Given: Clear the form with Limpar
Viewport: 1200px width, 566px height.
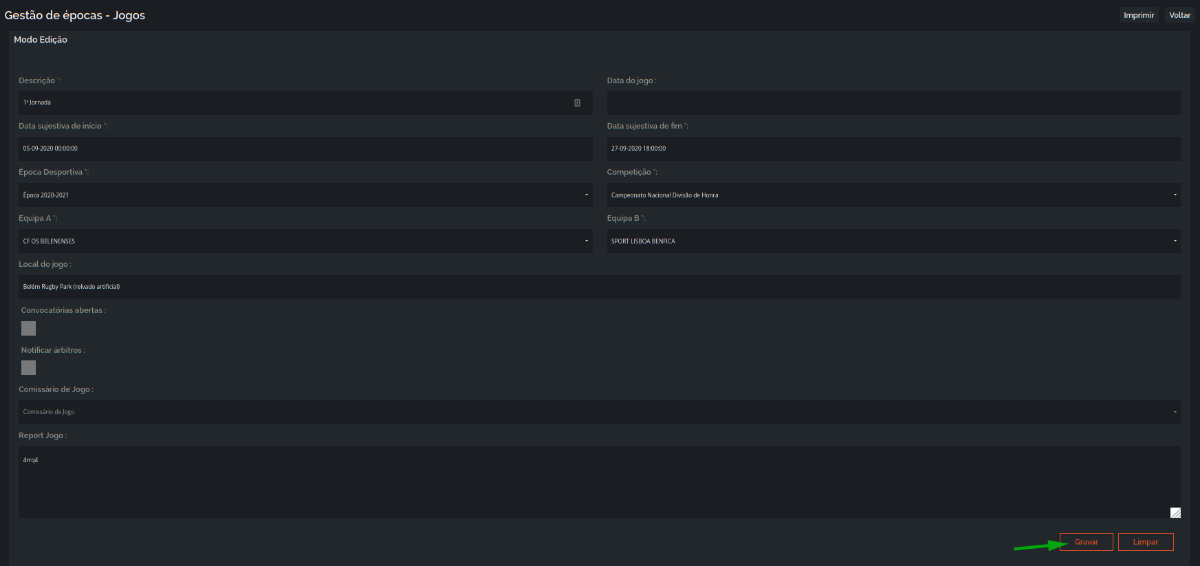Looking at the screenshot, I should click(x=1146, y=542).
